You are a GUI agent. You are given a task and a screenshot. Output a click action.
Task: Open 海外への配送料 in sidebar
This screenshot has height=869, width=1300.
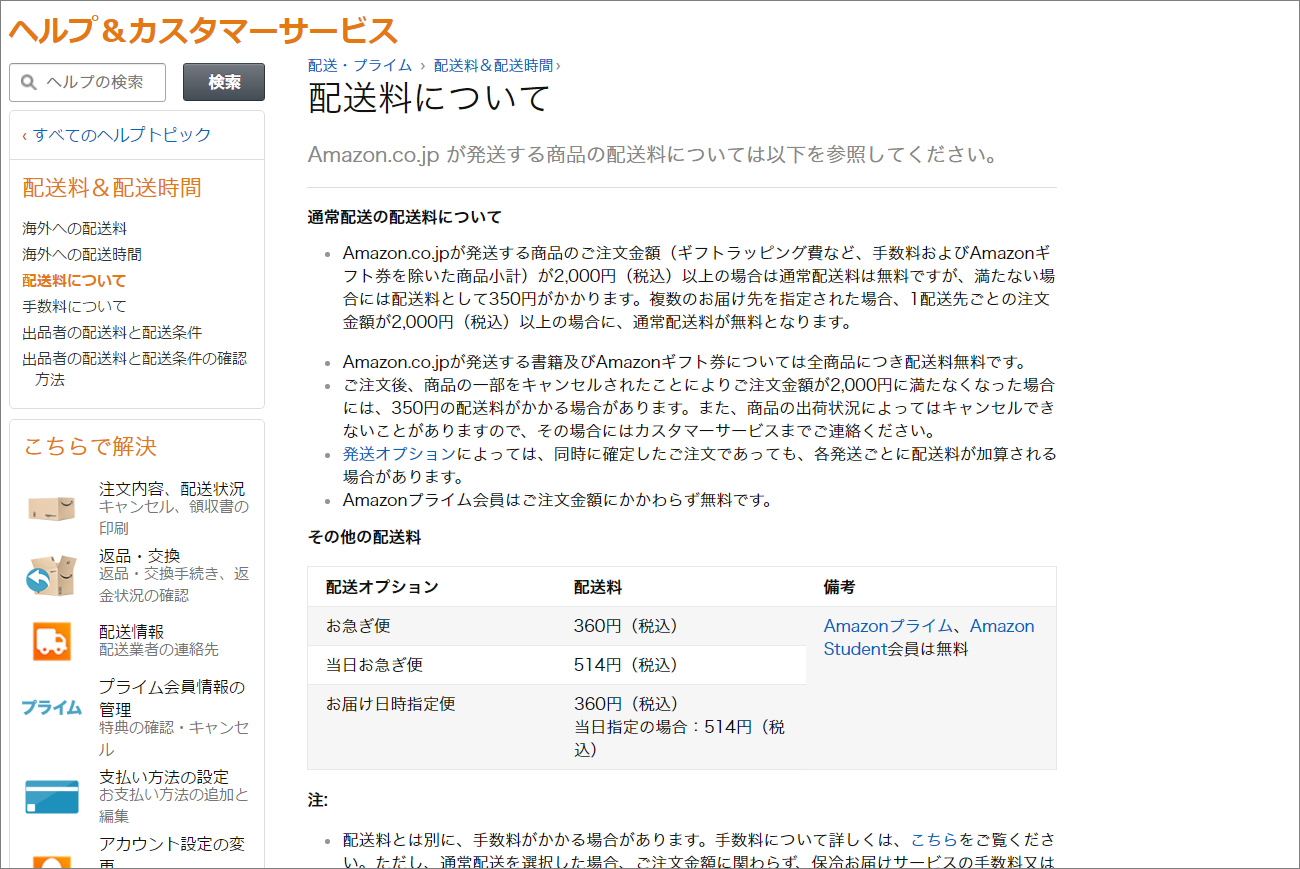[75, 229]
